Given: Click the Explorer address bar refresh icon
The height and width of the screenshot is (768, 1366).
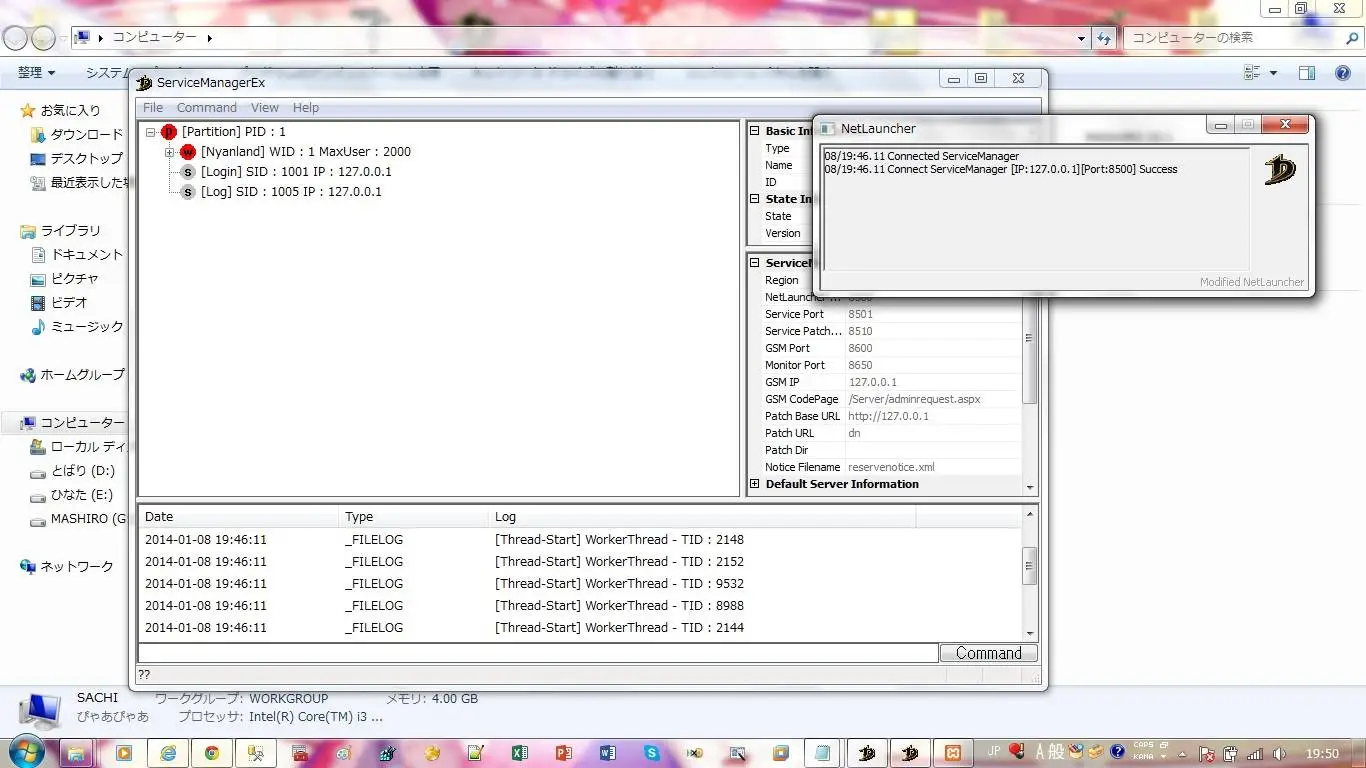Looking at the screenshot, I should coord(1104,38).
